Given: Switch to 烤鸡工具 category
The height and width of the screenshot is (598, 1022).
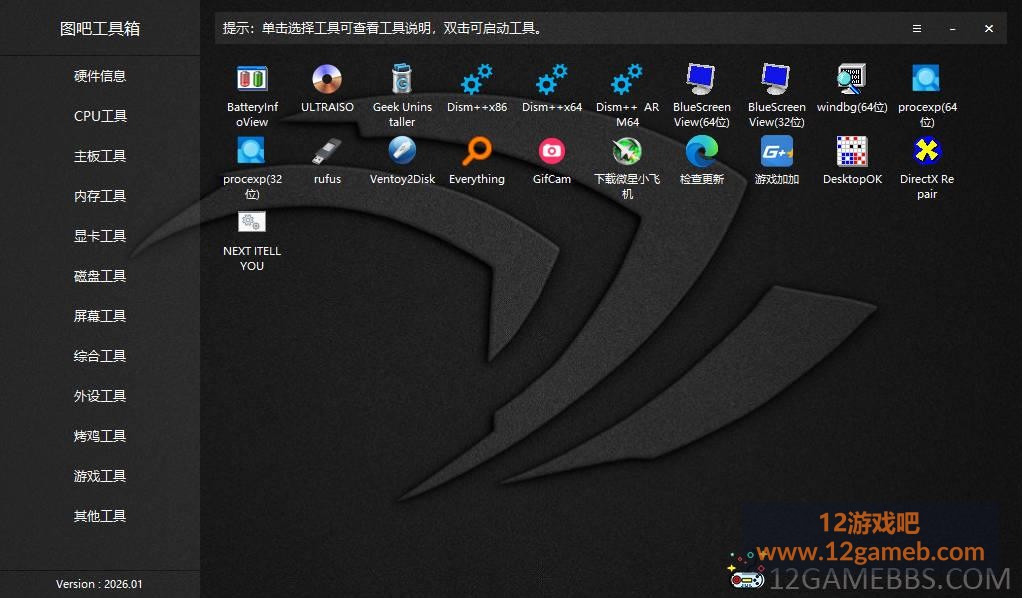Looking at the screenshot, I should click(x=100, y=436).
